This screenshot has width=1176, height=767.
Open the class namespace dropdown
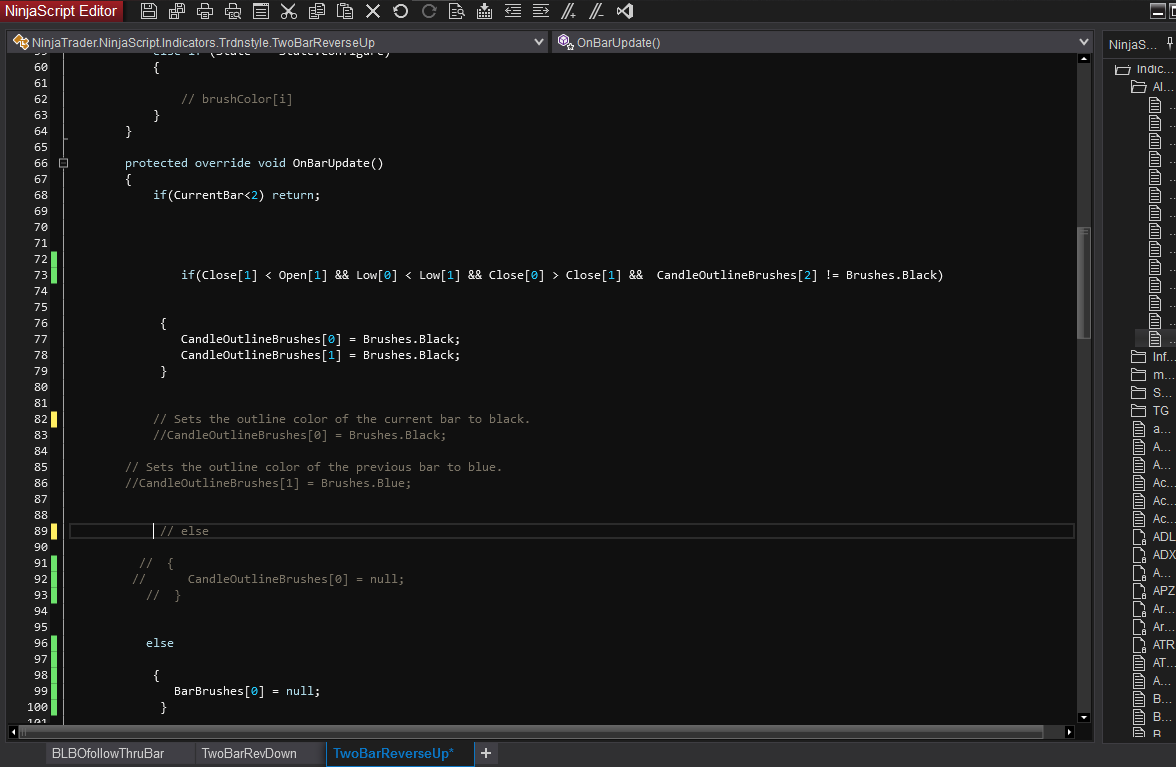(538, 42)
